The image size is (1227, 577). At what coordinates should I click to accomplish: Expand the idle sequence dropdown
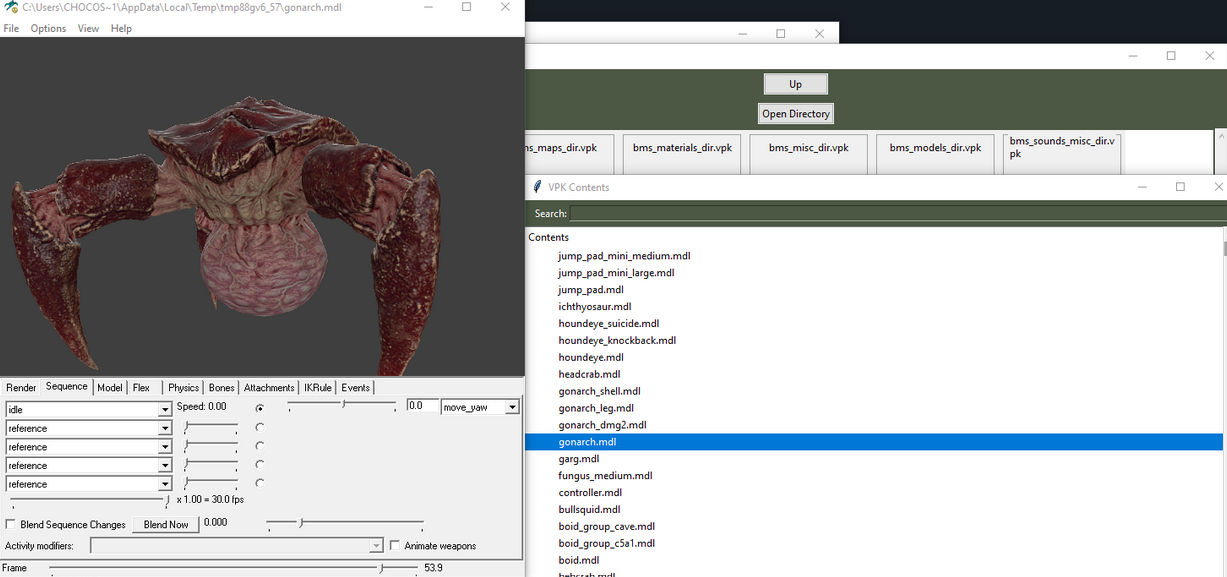pyautogui.click(x=165, y=410)
